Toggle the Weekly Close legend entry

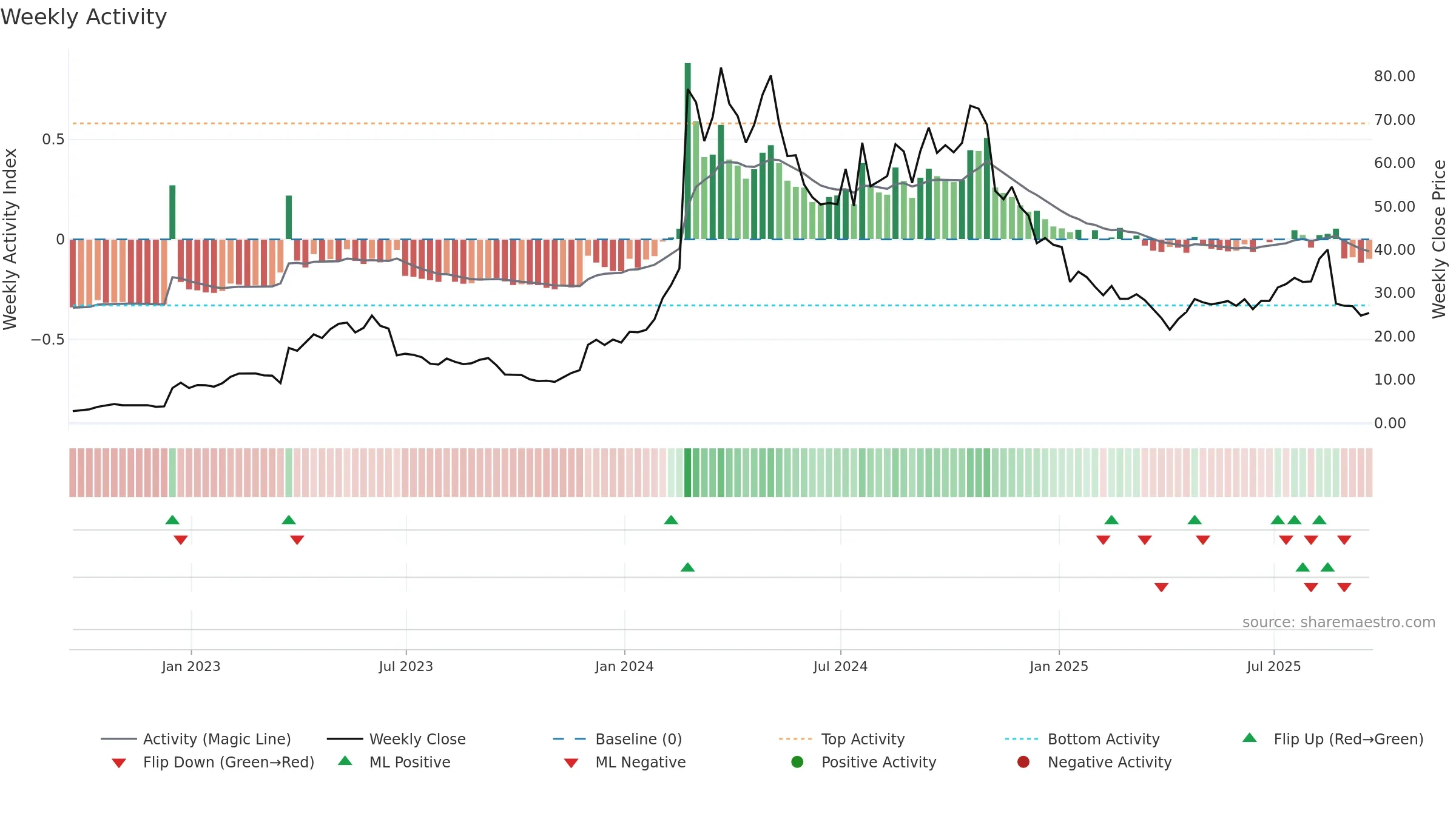[396, 739]
